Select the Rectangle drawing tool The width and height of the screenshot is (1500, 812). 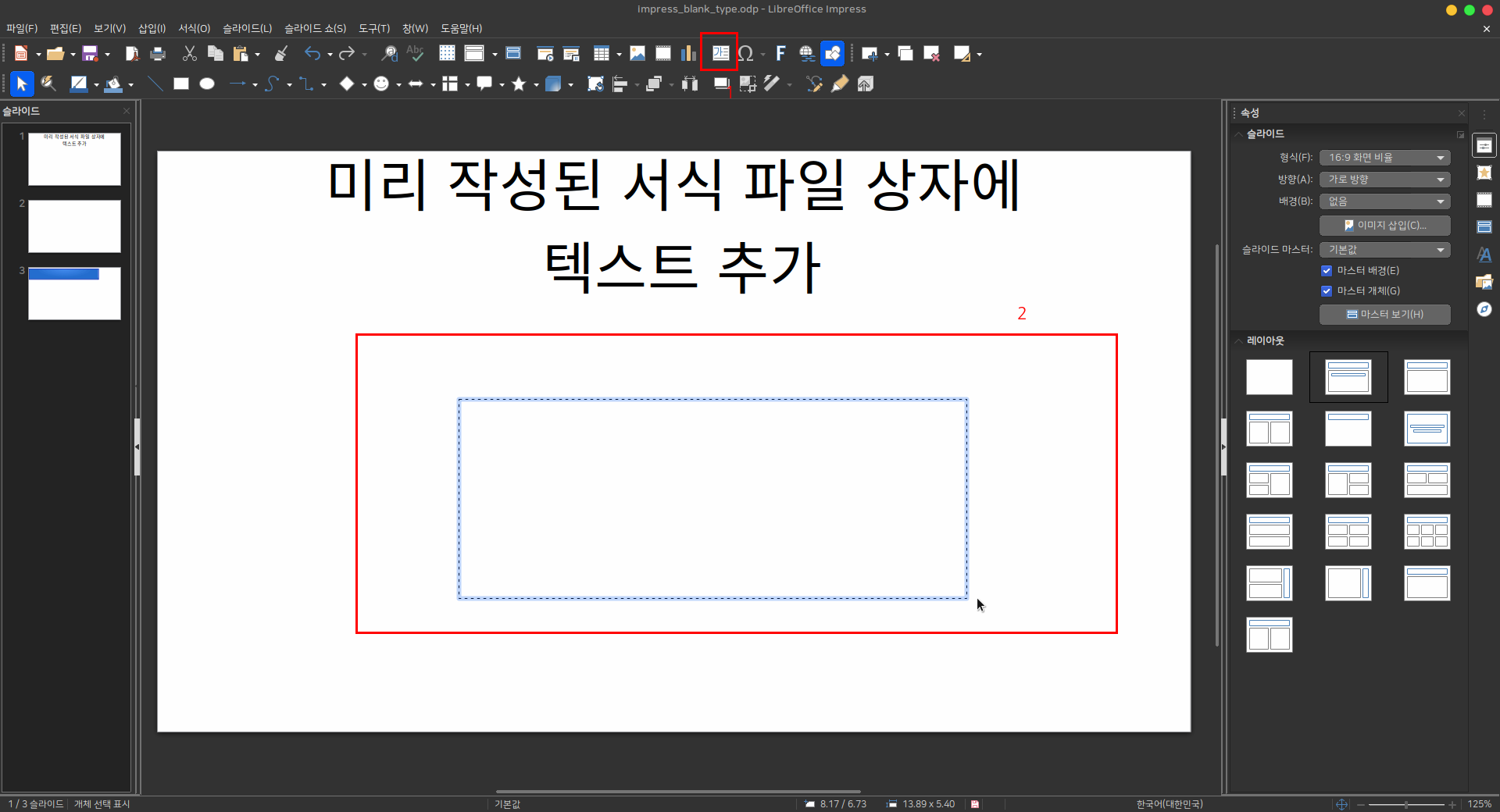coord(181,84)
